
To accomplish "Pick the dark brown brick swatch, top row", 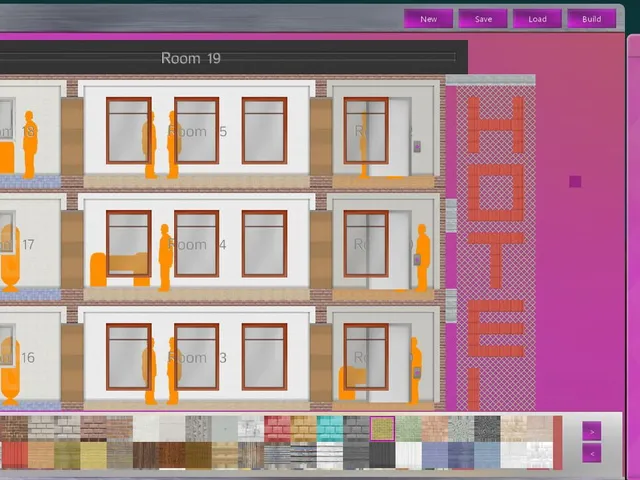I will pos(13,429).
